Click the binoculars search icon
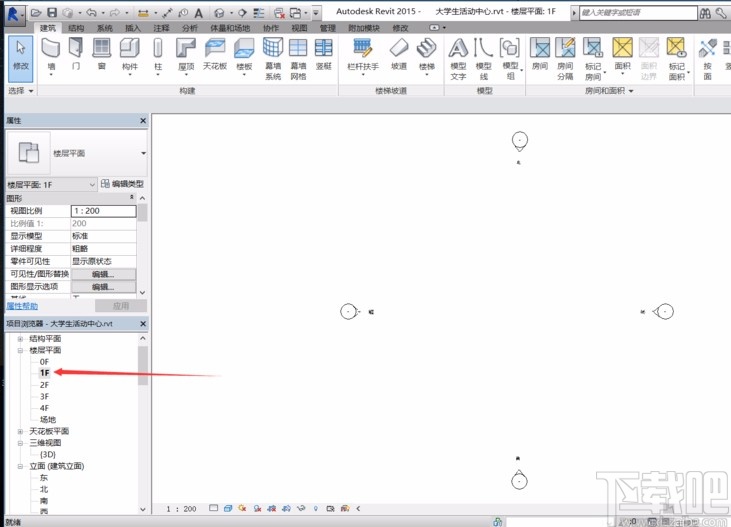 point(705,13)
